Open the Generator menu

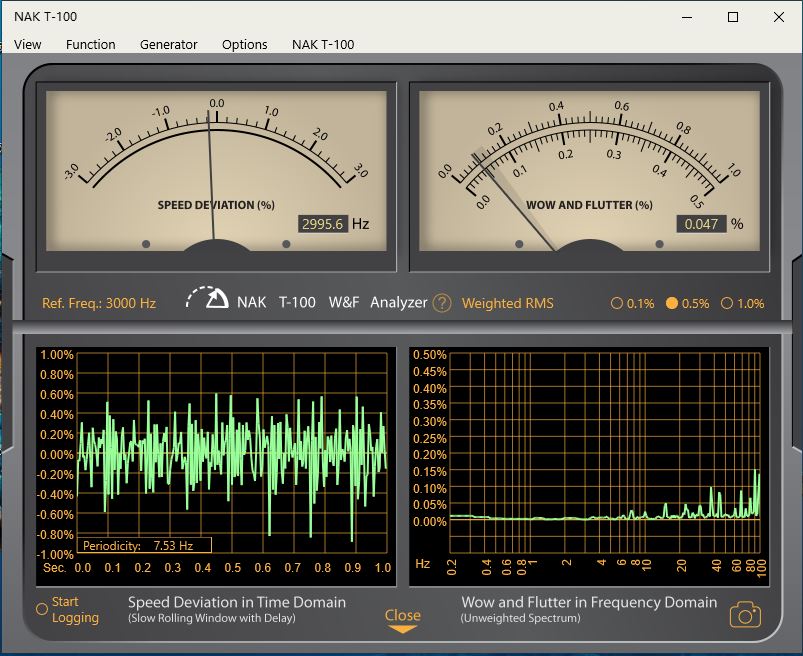pyautogui.click(x=168, y=45)
